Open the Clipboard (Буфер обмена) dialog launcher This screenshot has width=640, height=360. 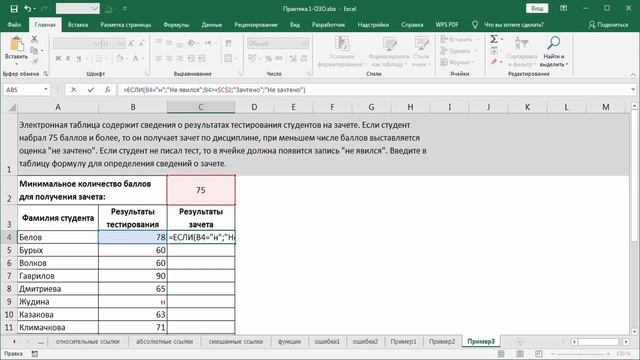45,74
